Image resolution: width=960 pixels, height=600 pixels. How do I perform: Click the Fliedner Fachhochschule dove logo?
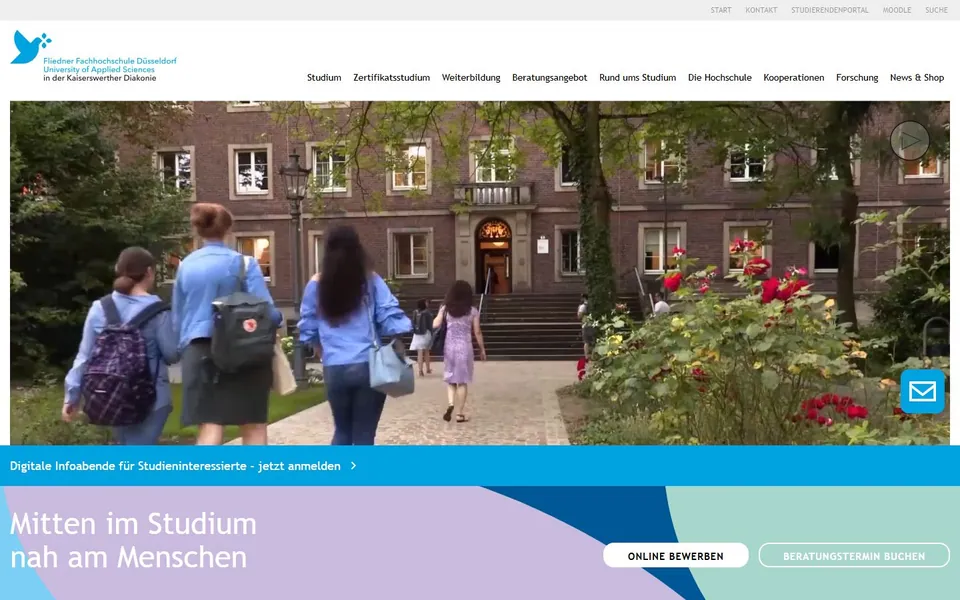point(31,47)
